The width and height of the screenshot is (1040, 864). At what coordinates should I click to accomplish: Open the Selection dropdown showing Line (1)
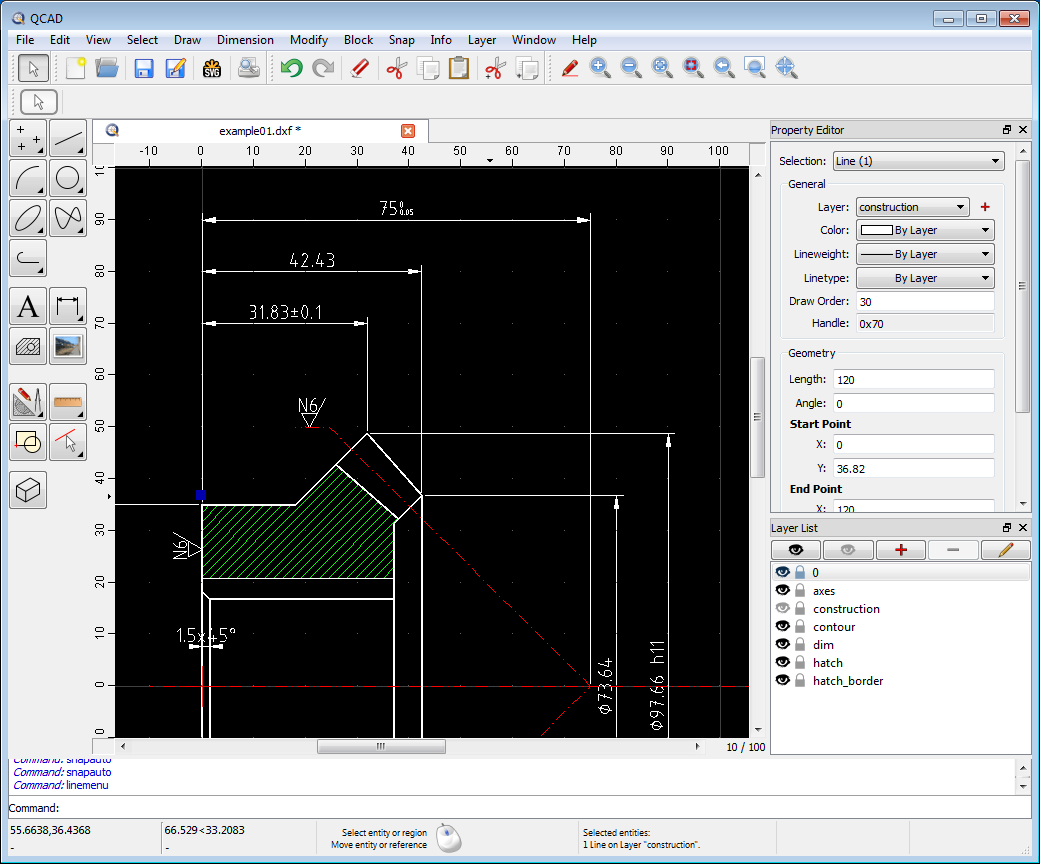(917, 160)
